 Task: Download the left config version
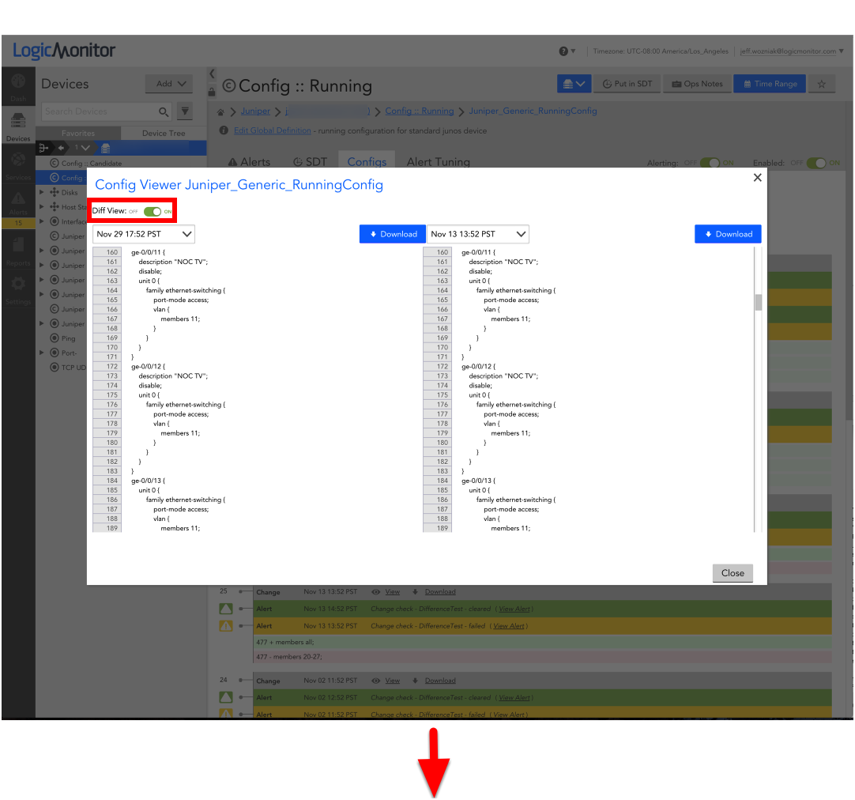tap(393, 234)
